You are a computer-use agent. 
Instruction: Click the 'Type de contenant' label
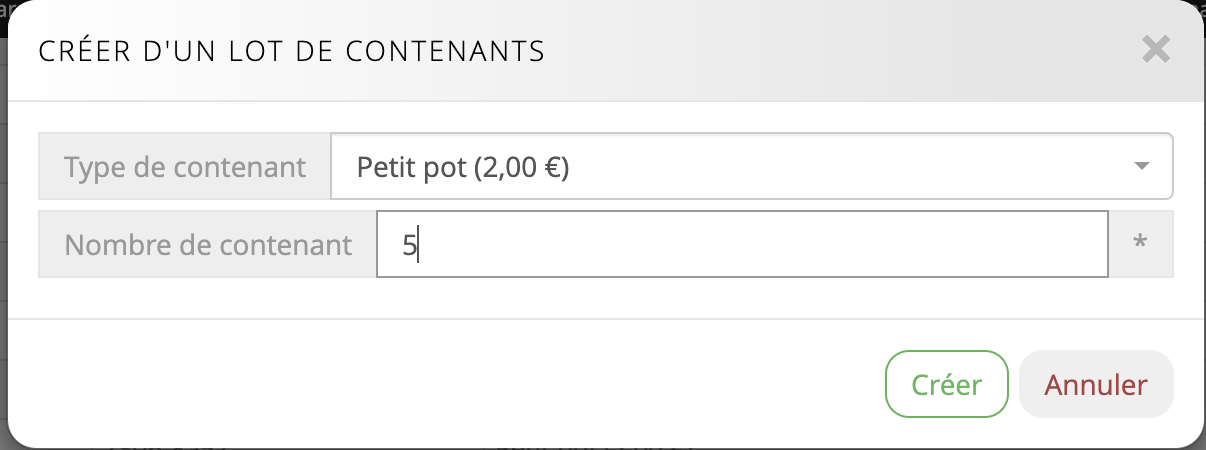click(185, 167)
